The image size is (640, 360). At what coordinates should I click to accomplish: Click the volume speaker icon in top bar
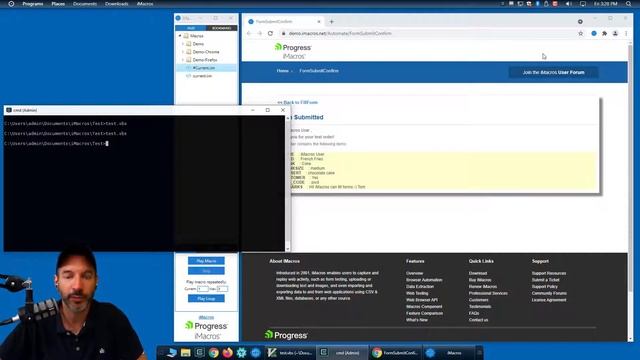(x=568, y=4)
